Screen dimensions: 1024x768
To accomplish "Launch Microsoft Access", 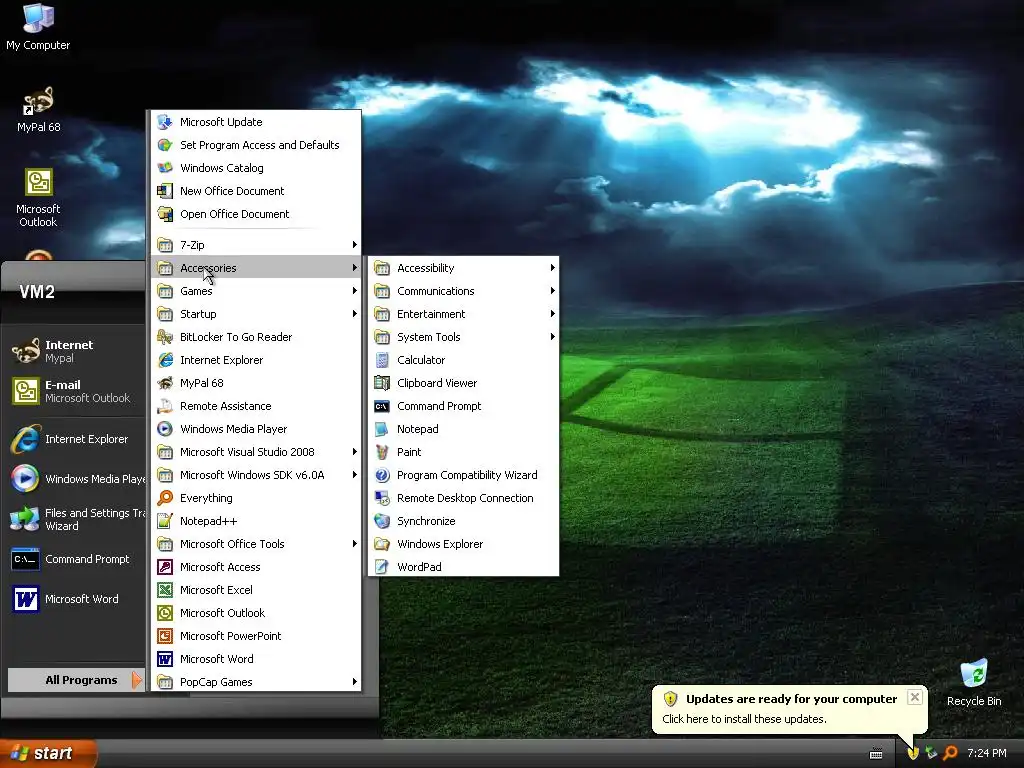I will 256,568.
